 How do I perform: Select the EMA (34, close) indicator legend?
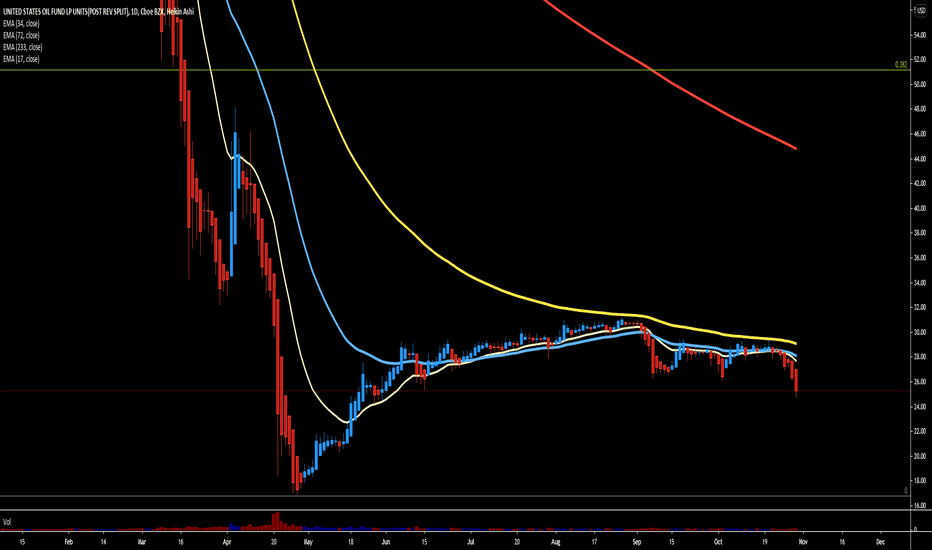click(21, 24)
